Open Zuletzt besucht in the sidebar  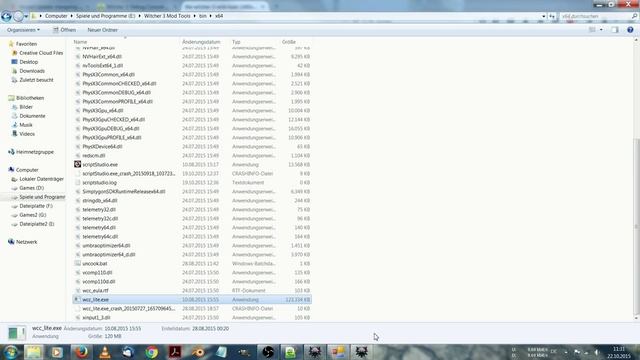(x=36, y=80)
